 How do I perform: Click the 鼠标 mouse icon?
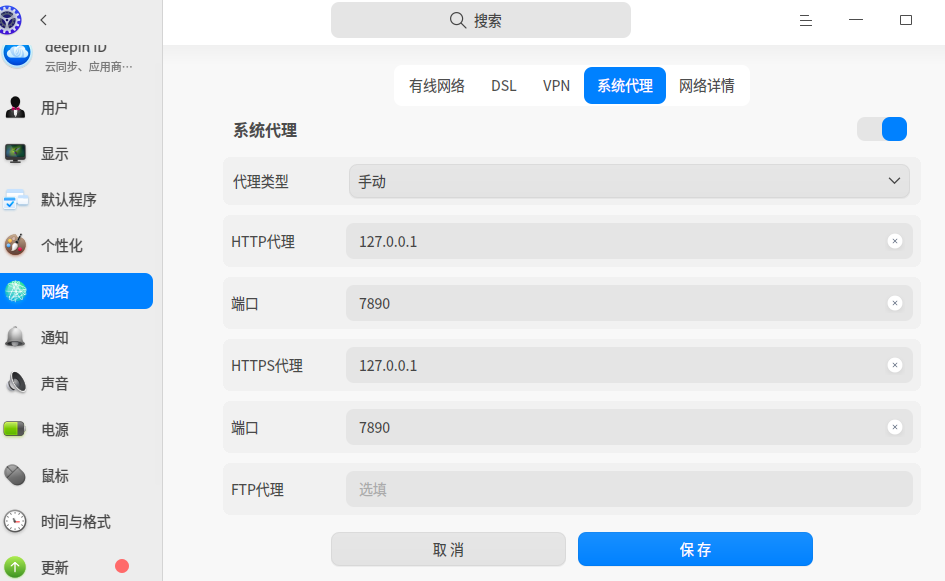tap(15, 476)
